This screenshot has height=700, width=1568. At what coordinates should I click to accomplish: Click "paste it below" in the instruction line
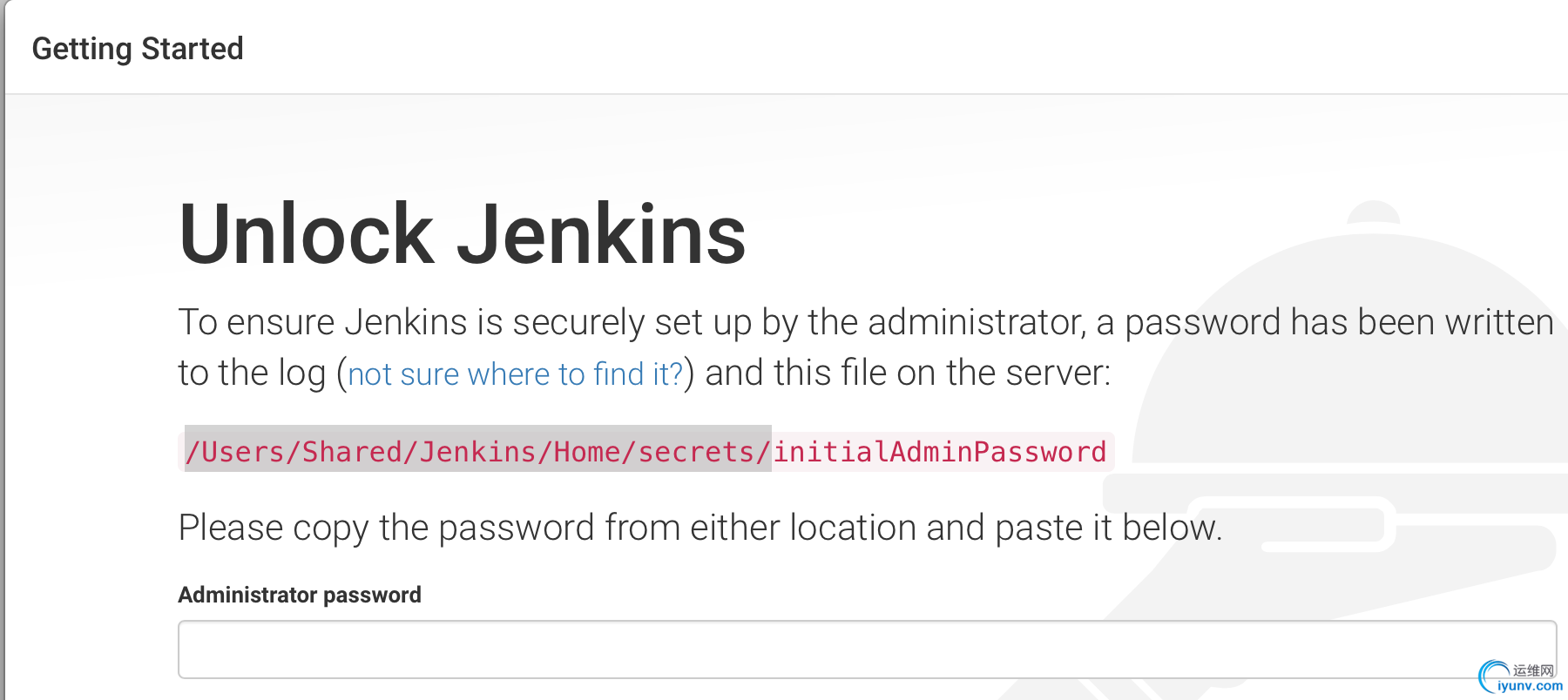click(1108, 528)
